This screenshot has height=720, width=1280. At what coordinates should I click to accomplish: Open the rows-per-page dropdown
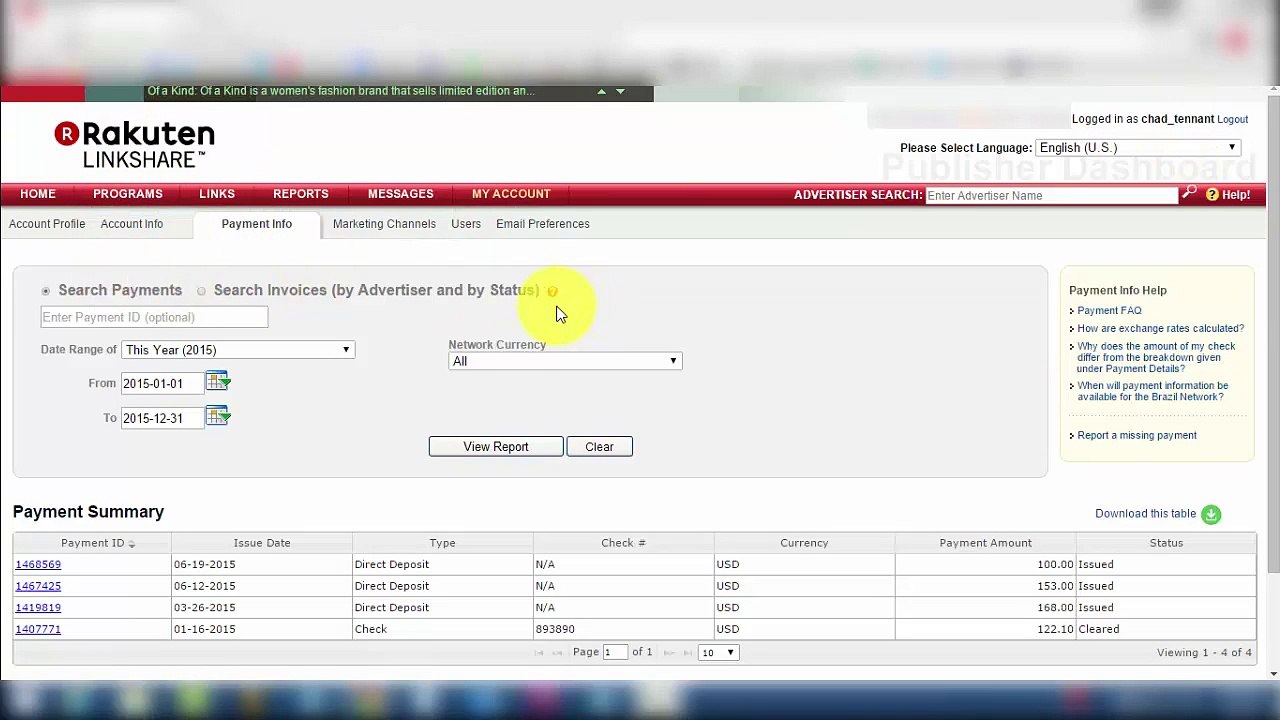click(x=718, y=652)
